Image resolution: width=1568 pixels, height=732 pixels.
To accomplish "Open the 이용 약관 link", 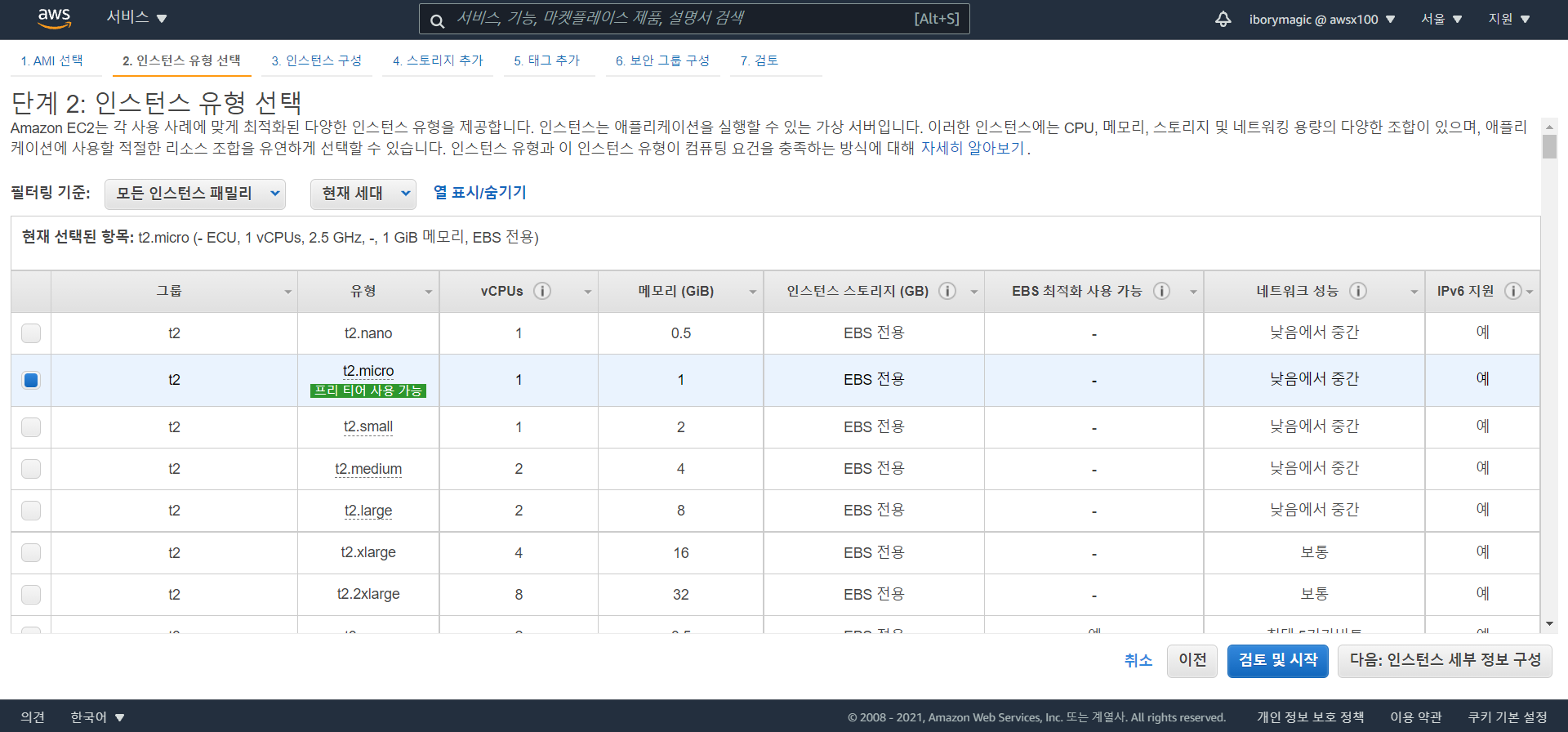I will (1416, 716).
